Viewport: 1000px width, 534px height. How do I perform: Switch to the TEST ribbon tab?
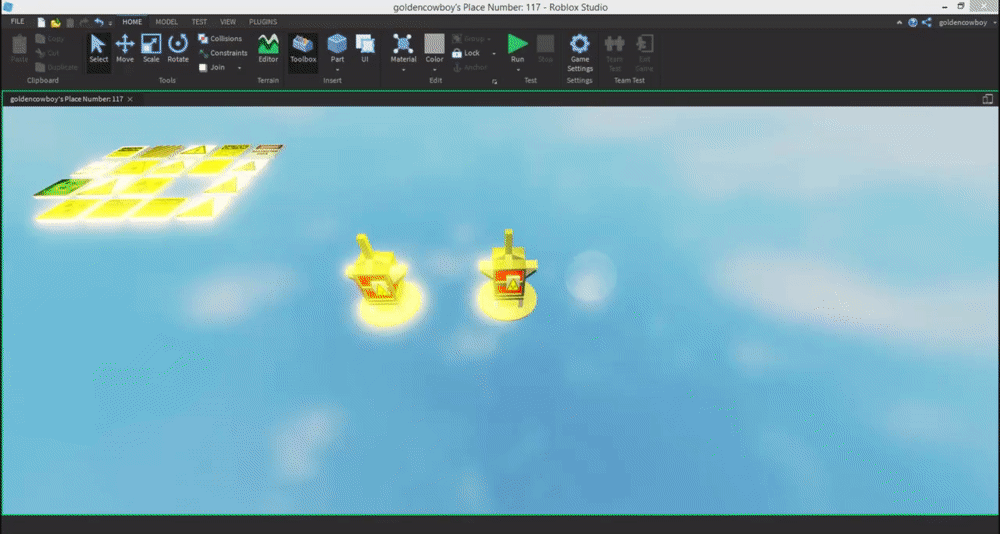point(200,22)
